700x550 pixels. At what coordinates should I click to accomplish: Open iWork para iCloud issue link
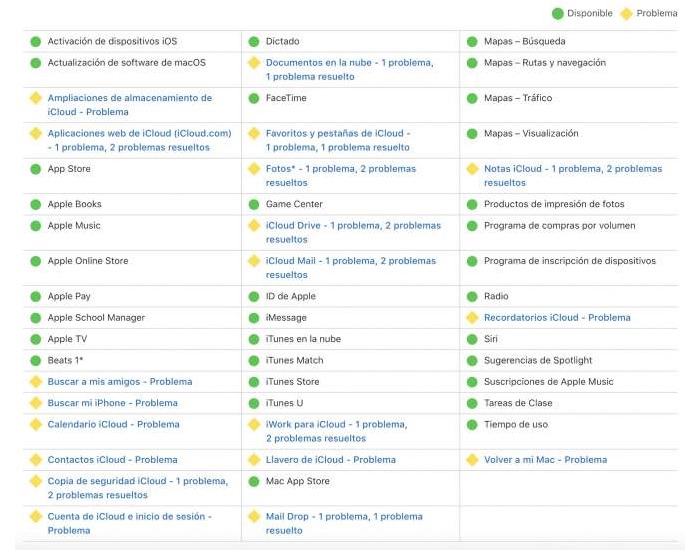pyautogui.click(x=337, y=431)
